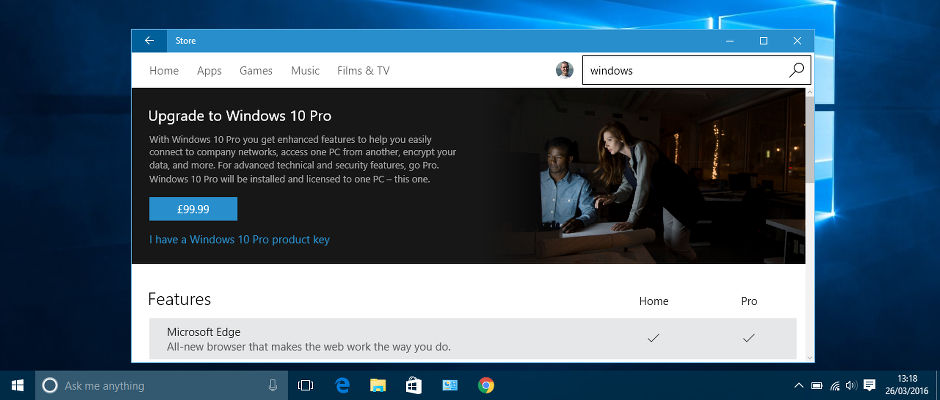This screenshot has height=400, width=940.
Task: Click the 'Upgrade to Windows 10 Pro' heading
Action: [240, 116]
